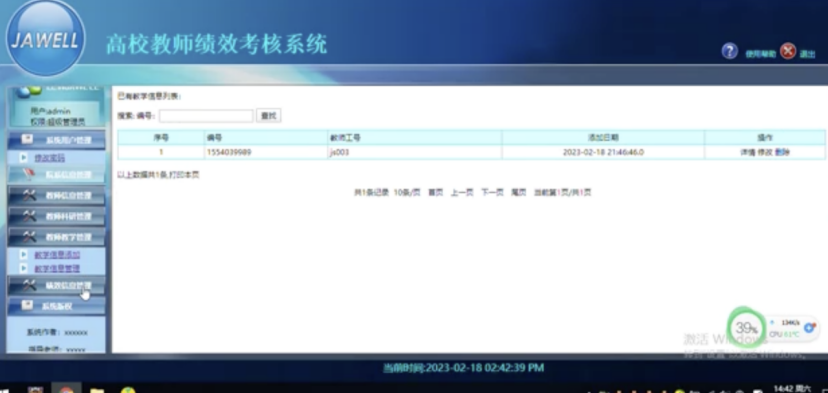This screenshot has width=828, height=393.
Task: Click 删除 for record js003
Action: pyautogui.click(x=783, y=152)
